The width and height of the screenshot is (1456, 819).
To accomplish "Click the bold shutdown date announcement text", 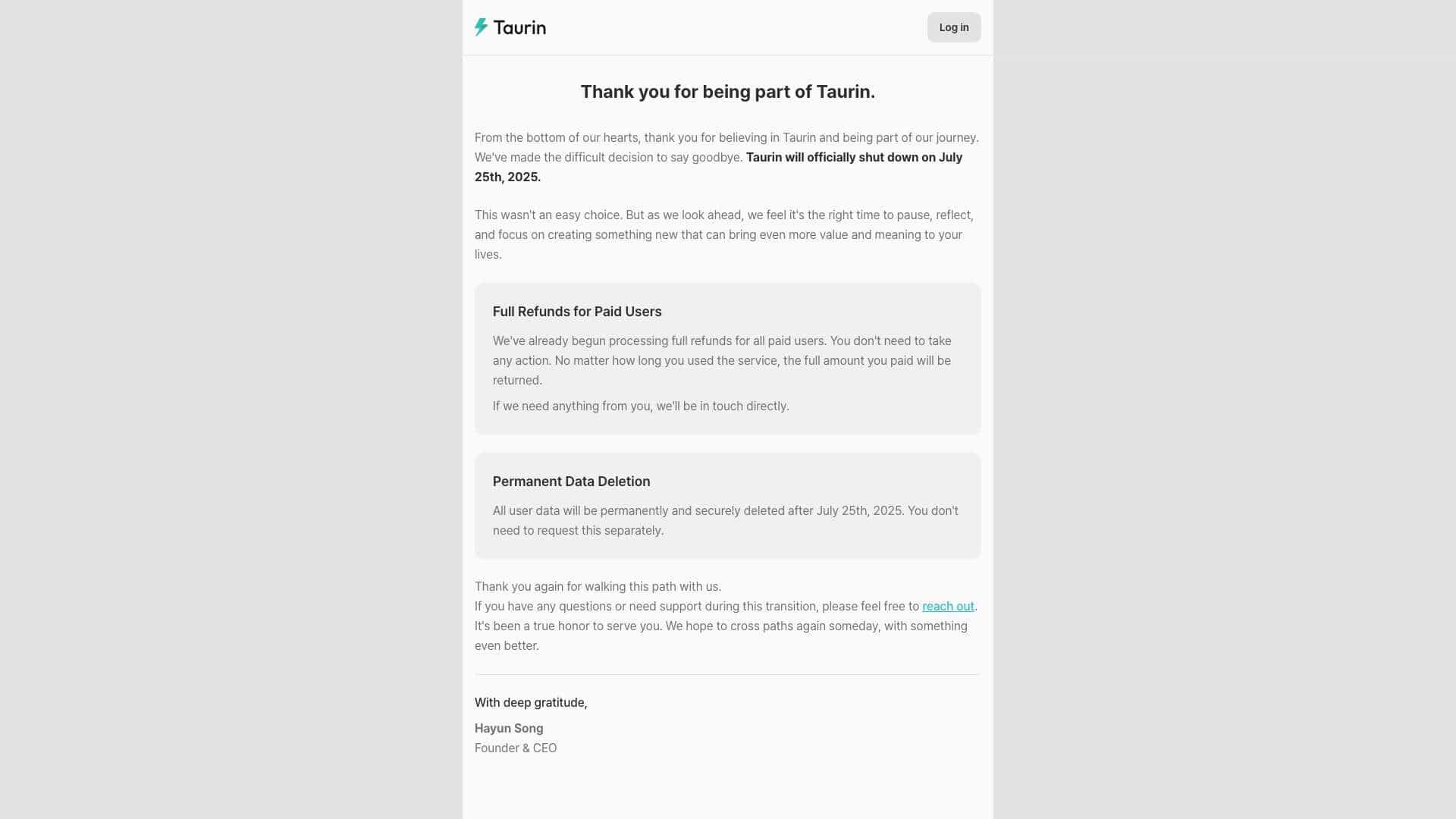I will coord(853,158).
